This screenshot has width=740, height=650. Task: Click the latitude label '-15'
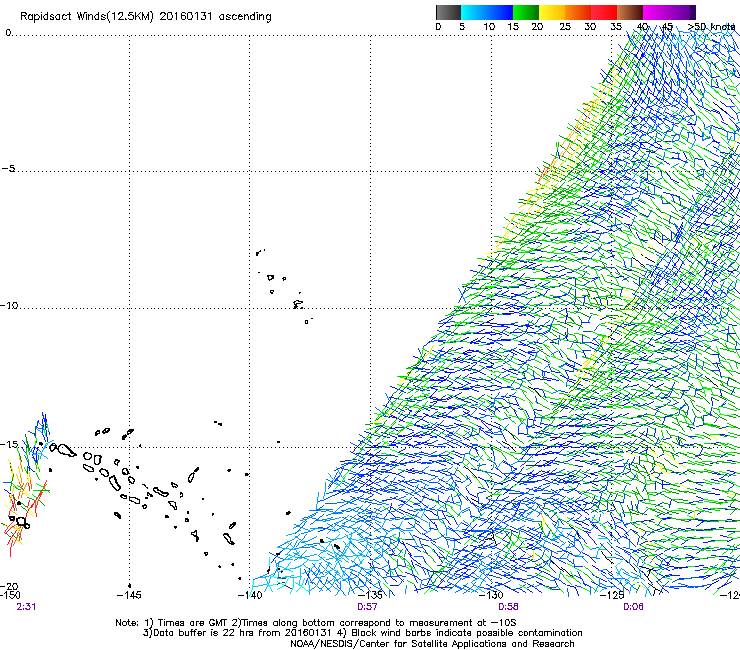coord(8,444)
